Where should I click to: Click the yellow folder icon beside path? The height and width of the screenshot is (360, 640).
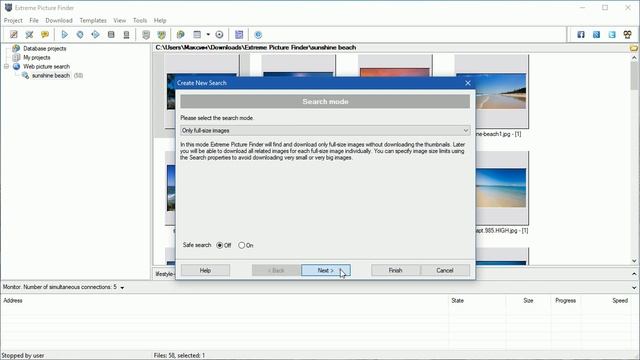[634, 48]
